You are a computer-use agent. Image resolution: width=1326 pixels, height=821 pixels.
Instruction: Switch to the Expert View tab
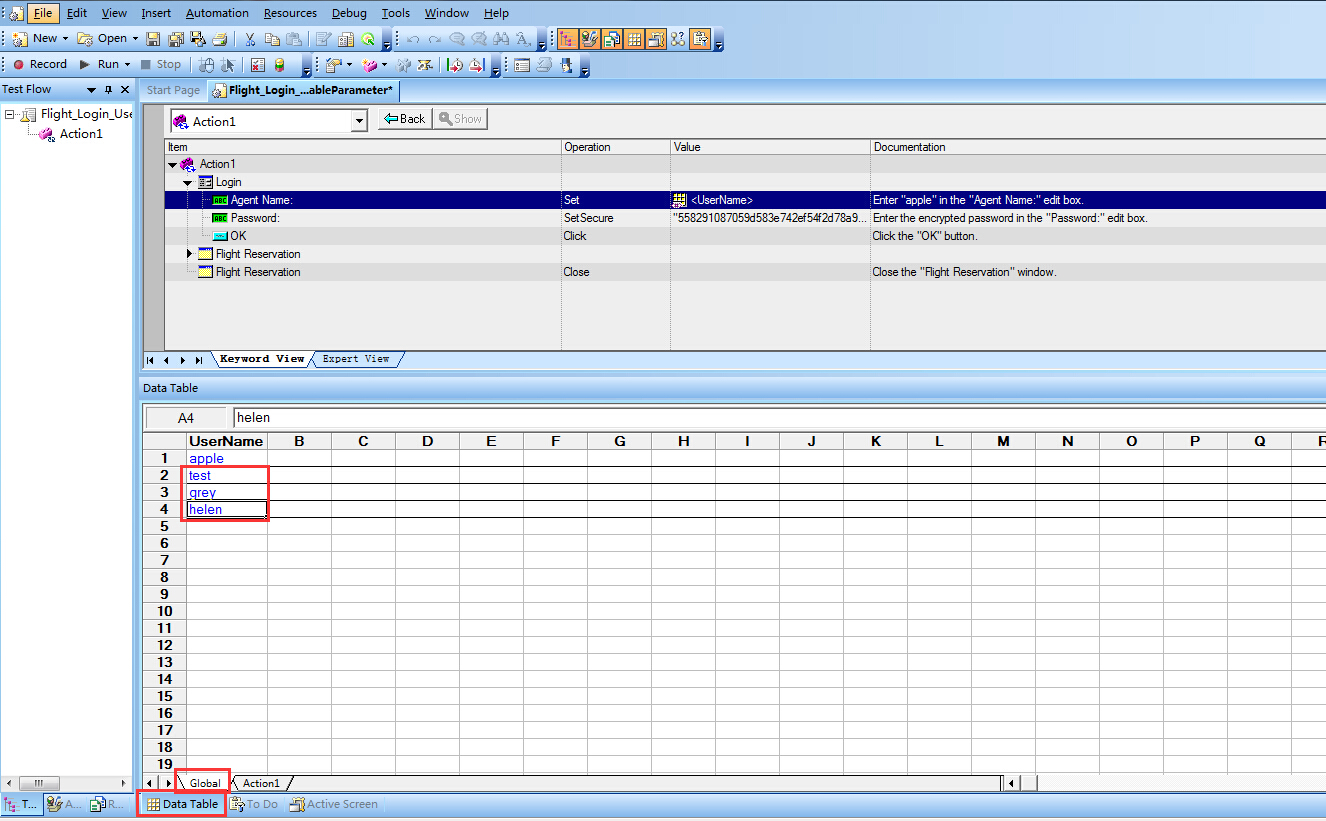coord(356,359)
